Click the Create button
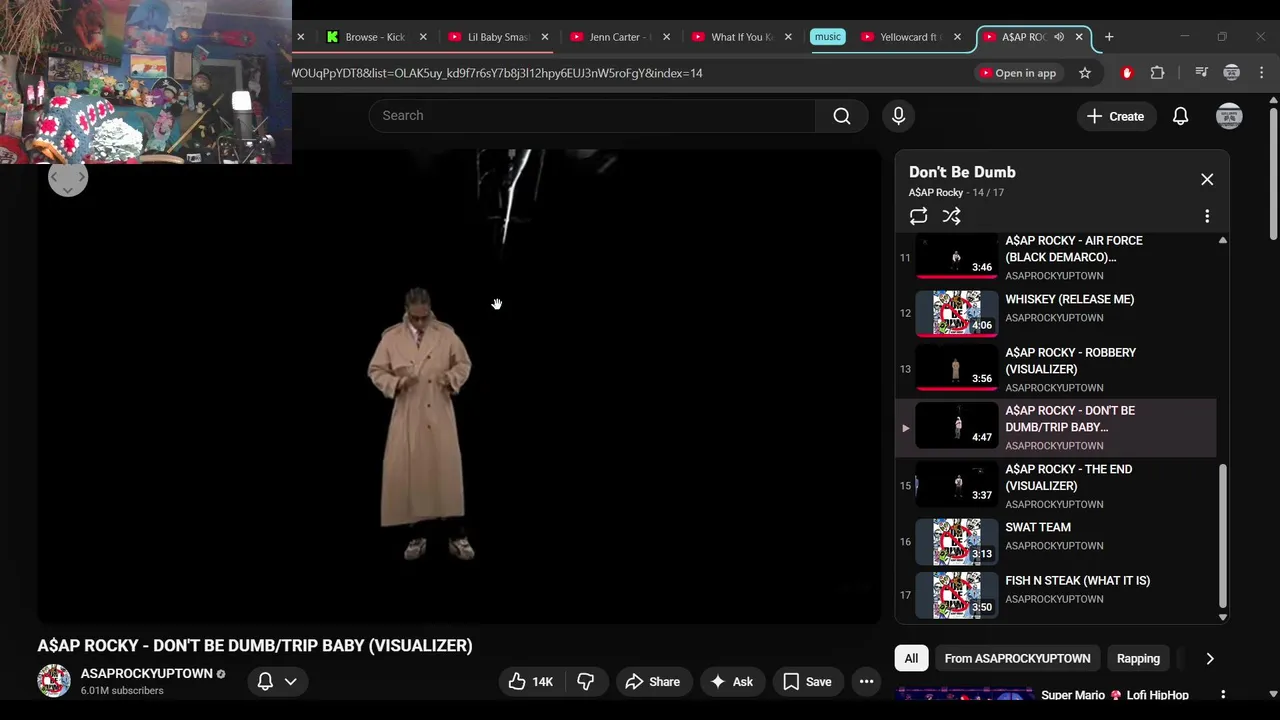The height and width of the screenshot is (720, 1280). [1115, 116]
